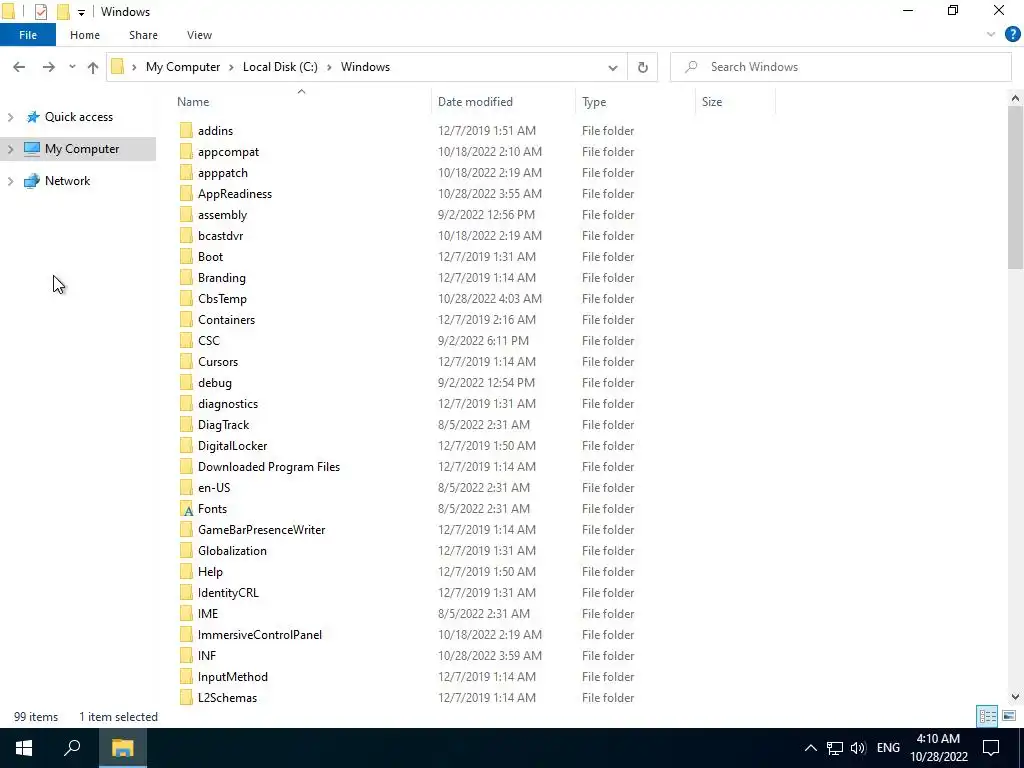Show hidden system tray icons
Screen dimensions: 1024x768
click(x=810, y=748)
